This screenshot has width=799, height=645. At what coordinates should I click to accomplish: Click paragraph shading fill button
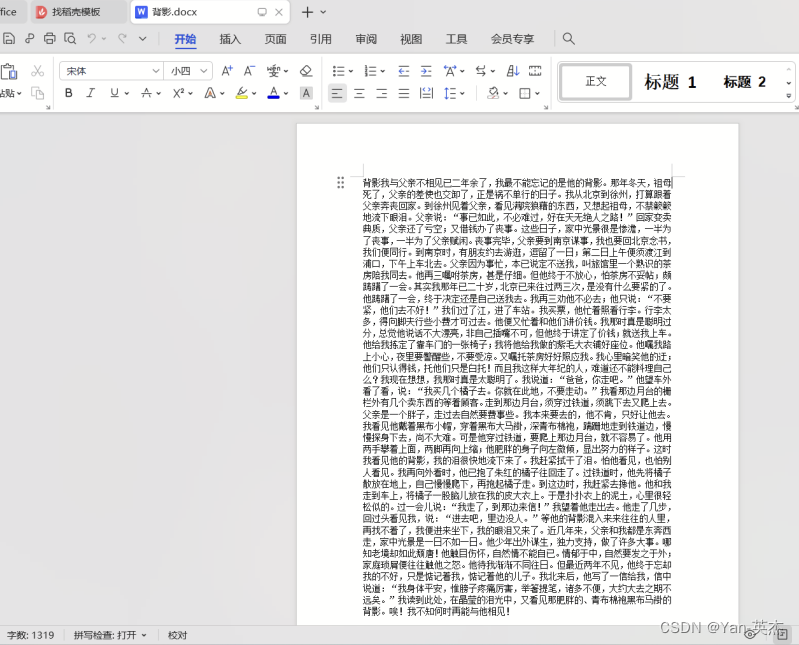click(493, 93)
